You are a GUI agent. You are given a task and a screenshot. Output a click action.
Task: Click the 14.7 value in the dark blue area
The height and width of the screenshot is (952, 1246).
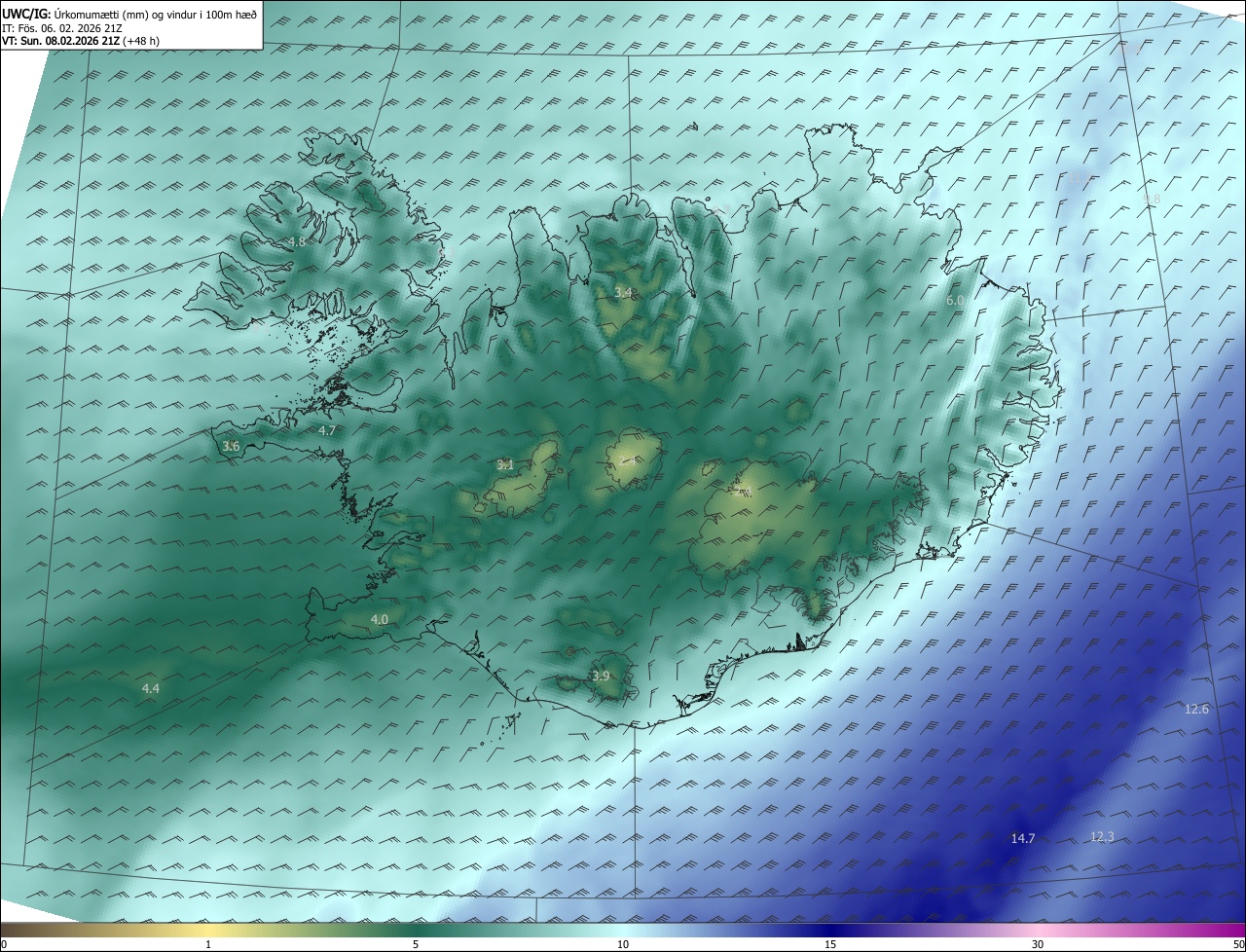coord(1023,838)
